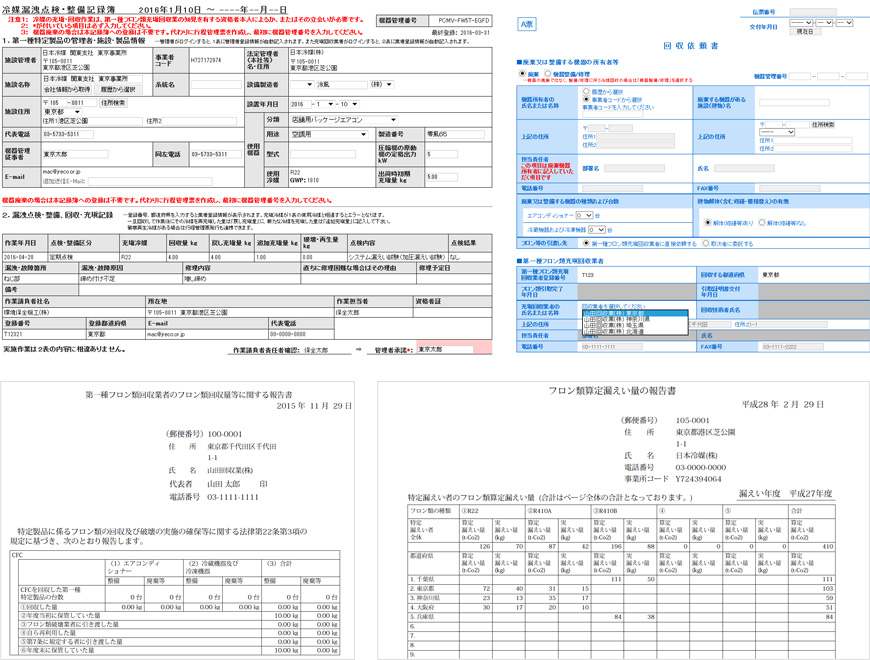Click the PCMV-FW5T-EGFD 機器管理番号 value
Image resolution: width=870 pixels, height=660 pixels.
tap(463, 21)
